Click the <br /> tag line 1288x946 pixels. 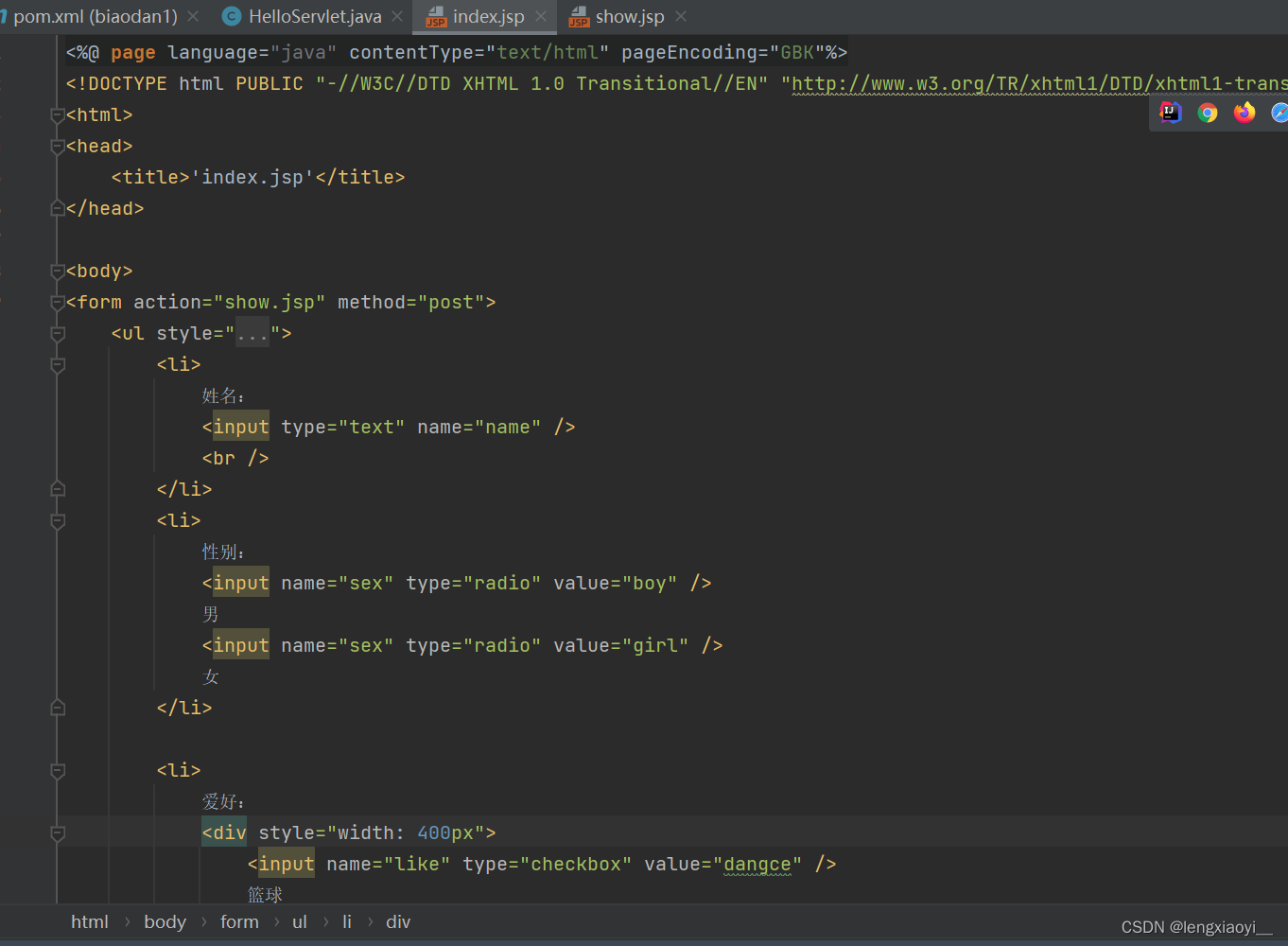(235, 458)
